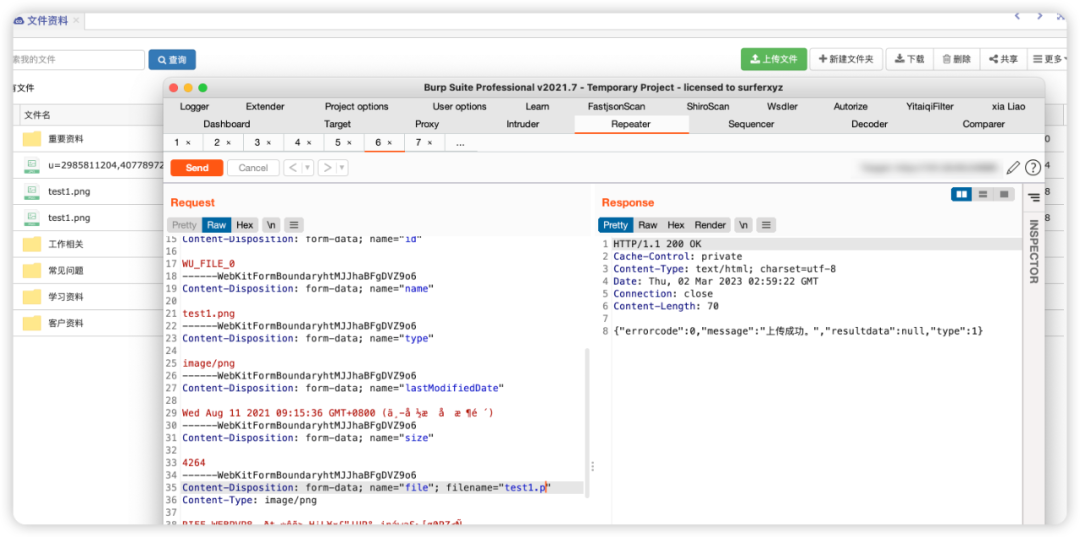Open the Extender tab
Image resolution: width=1080 pixels, height=537 pixels.
point(265,107)
